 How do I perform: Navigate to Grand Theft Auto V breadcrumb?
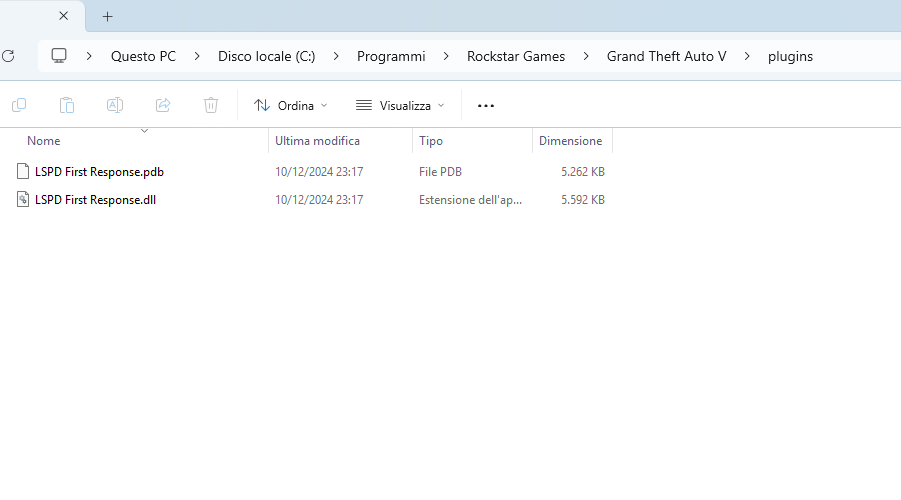(667, 56)
